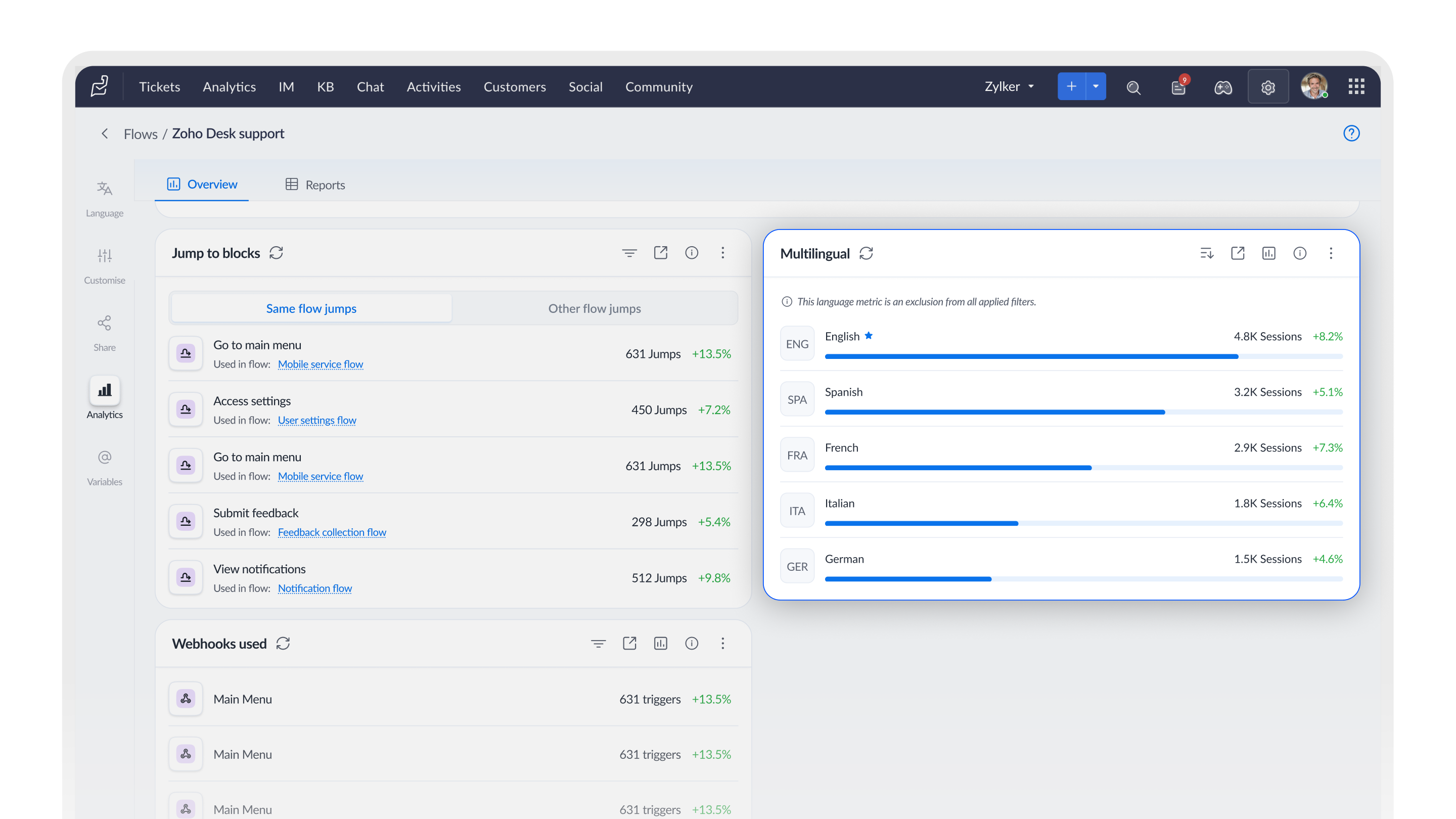1456x819 pixels.
Task: Select the Access settings jump row icon
Action: (x=186, y=409)
